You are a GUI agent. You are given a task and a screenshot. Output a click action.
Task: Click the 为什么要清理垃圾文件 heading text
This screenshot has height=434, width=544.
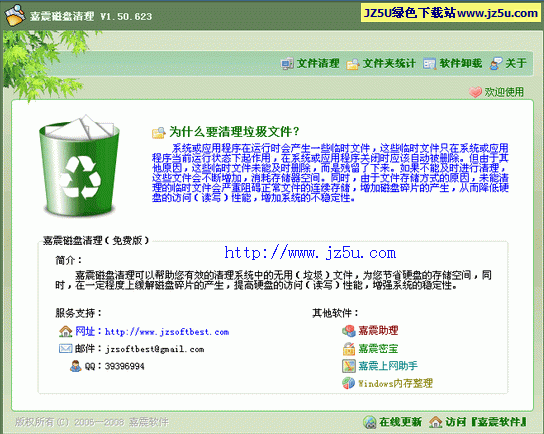tap(234, 132)
